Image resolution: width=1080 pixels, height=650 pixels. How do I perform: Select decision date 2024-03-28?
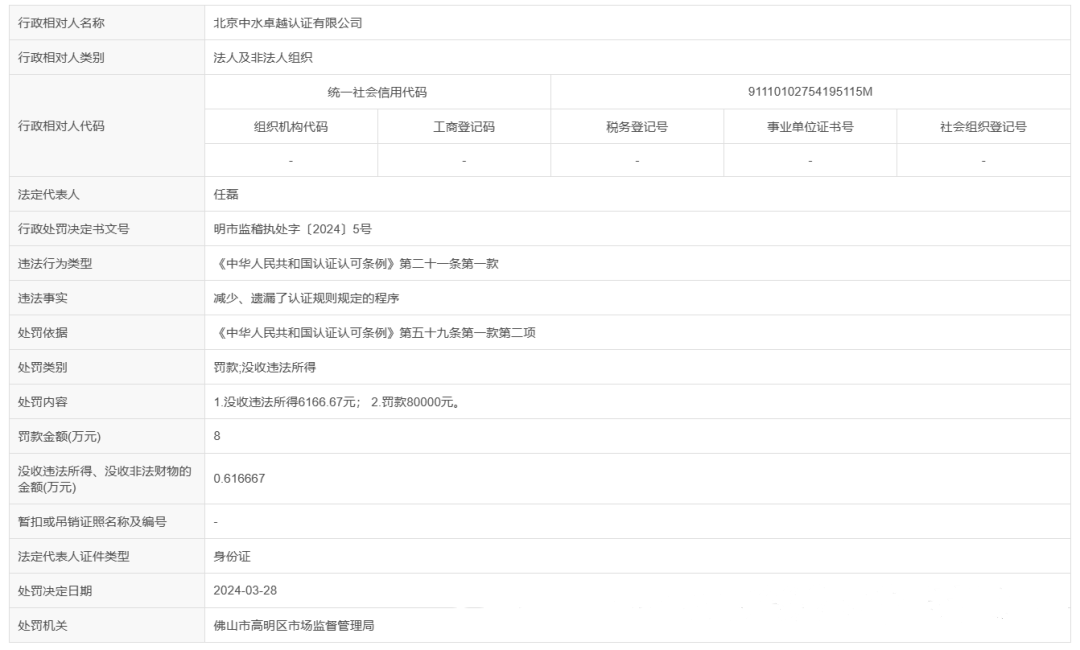click(245, 590)
